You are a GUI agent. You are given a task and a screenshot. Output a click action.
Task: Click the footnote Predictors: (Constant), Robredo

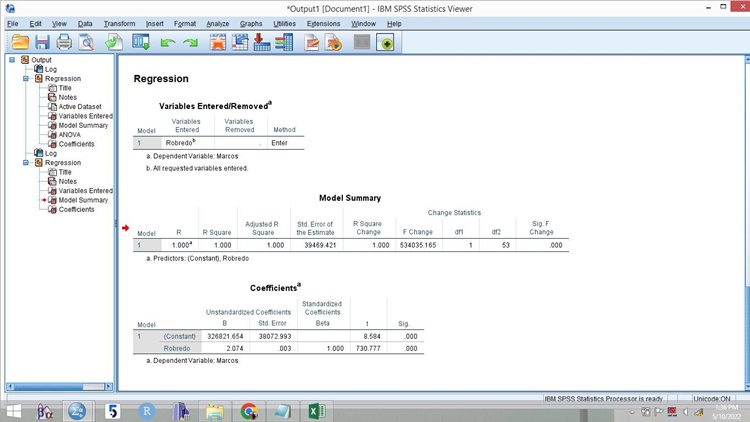click(x=198, y=258)
